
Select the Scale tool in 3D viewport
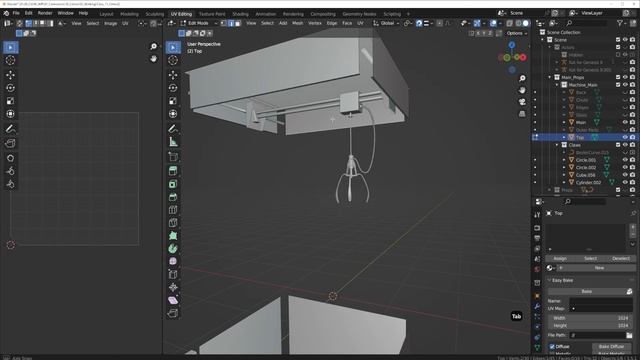173,101
